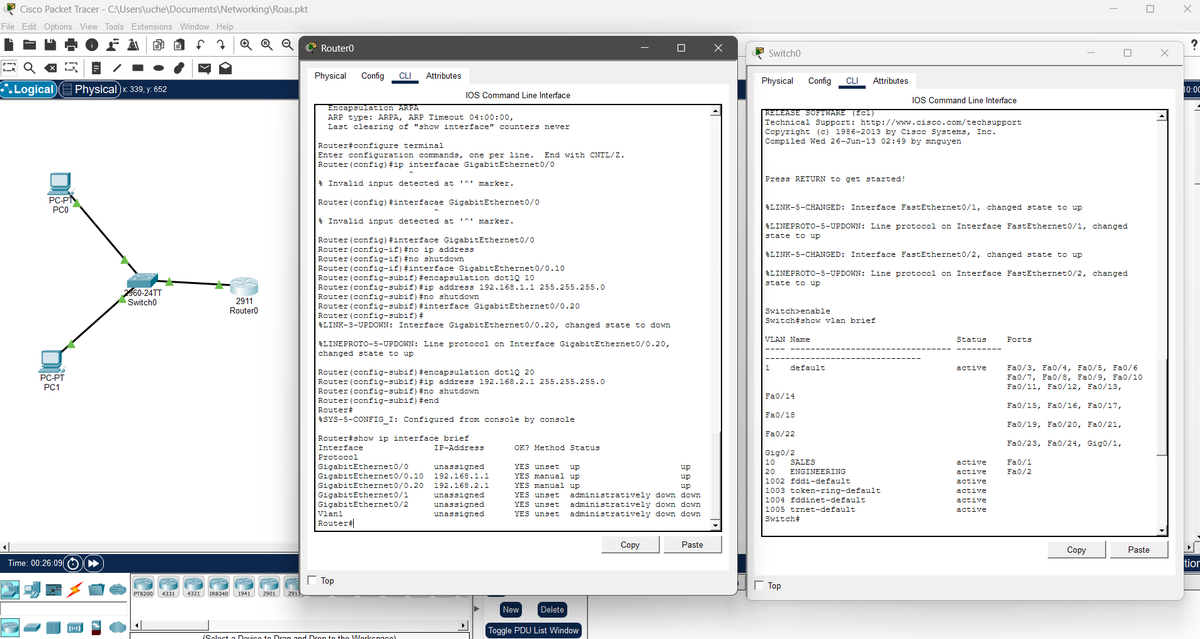Choose the Select tool

(x=9, y=67)
